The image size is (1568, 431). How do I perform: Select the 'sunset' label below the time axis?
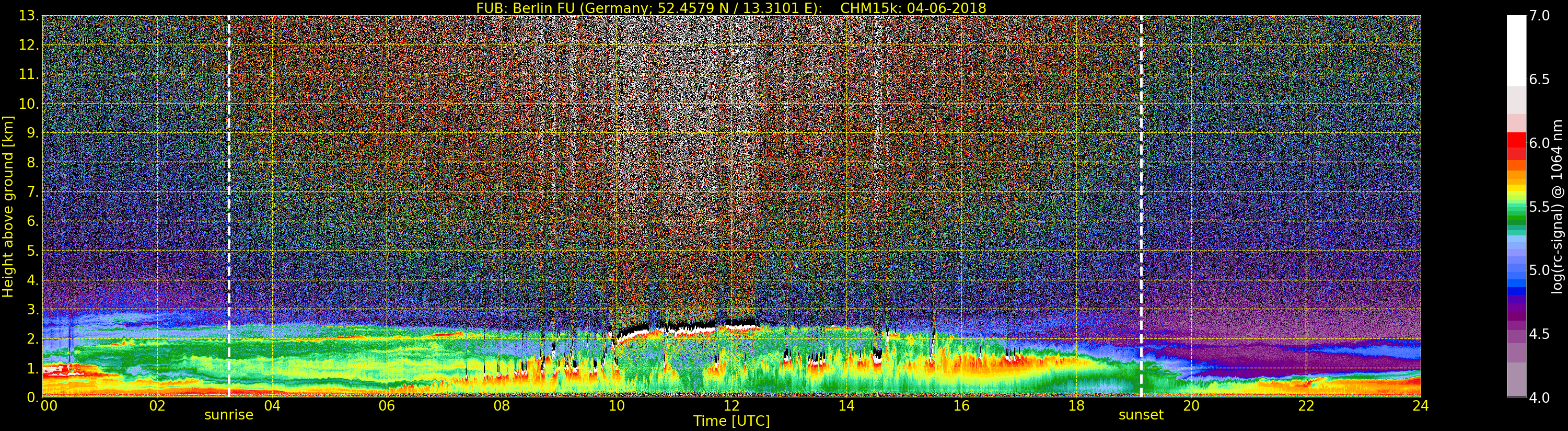click(x=1141, y=415)
